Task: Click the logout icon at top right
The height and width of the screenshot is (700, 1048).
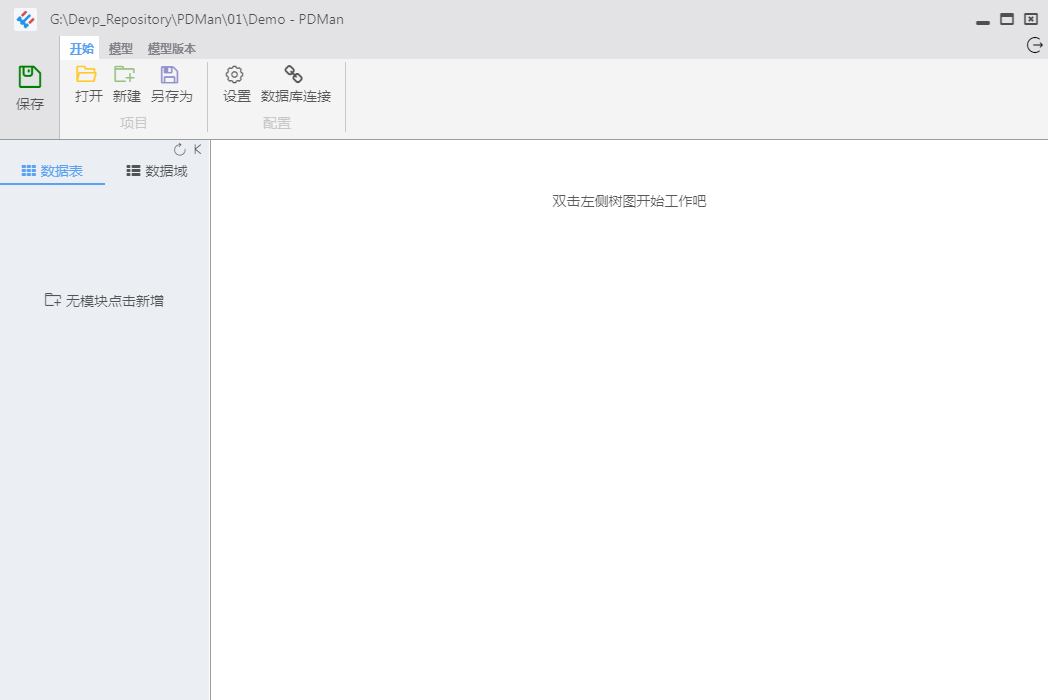Action: [1034, 45]
